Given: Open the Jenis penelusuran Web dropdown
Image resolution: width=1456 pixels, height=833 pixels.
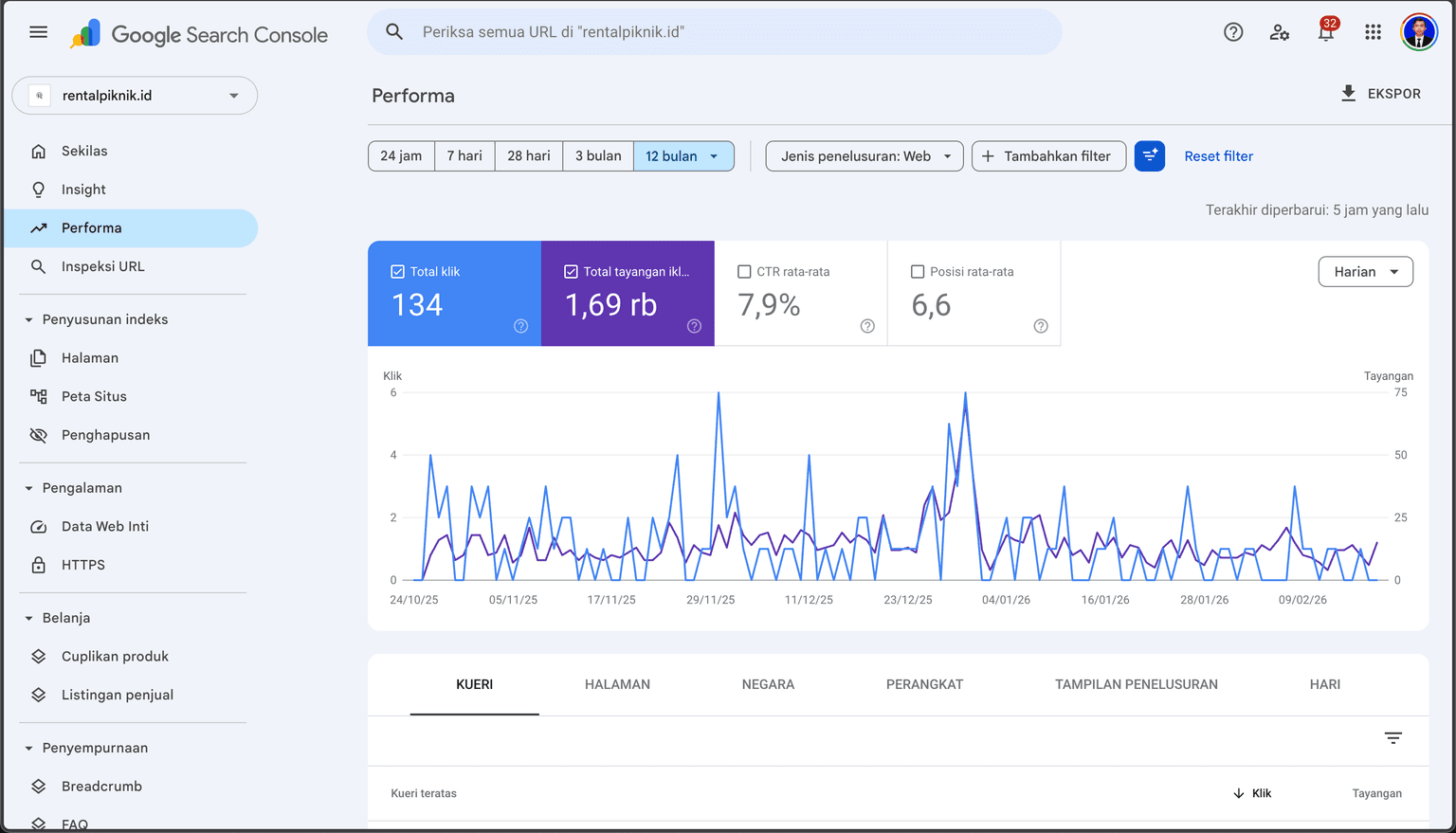Looking at the screenshot, I should click(864, 155).
